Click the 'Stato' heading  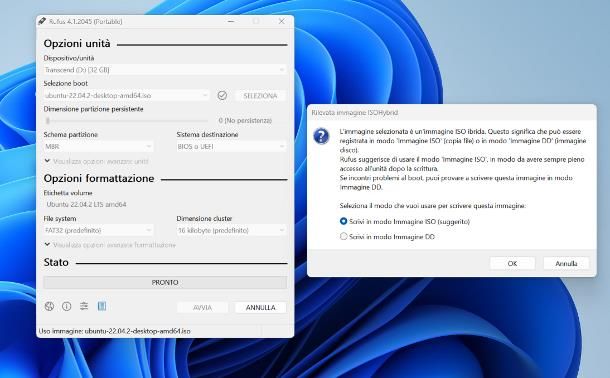coord(56,262)
